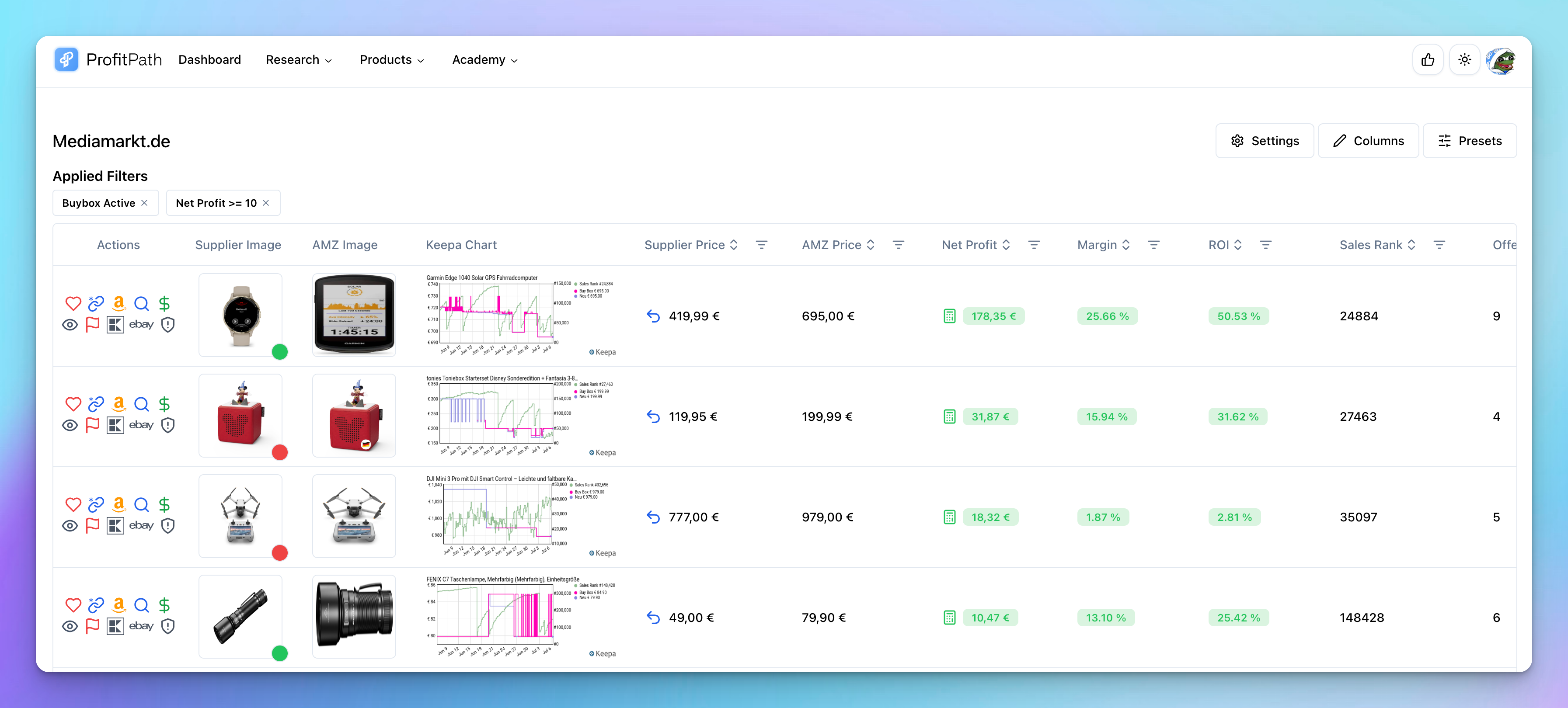Open Settings button
Viewport: 1568px width, 708px height.
[x=1265, y=141]
